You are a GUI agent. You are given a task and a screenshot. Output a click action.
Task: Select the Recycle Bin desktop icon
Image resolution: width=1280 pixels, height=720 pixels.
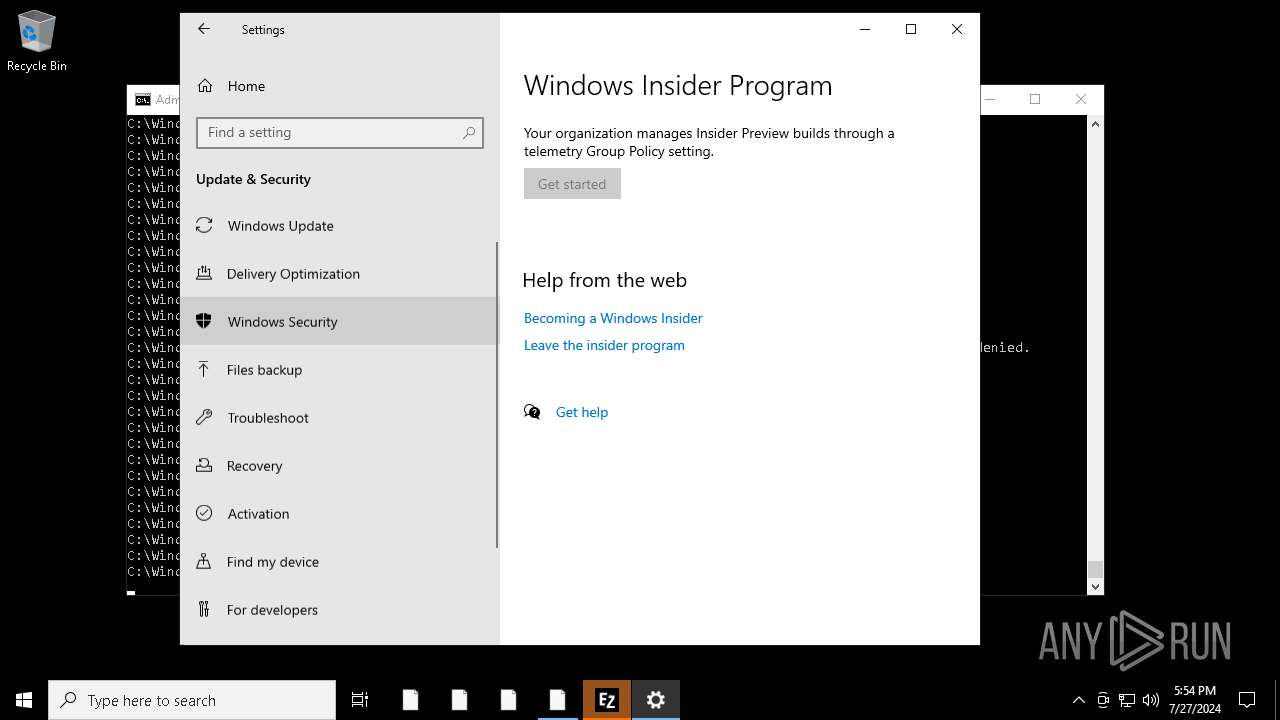pos(37,42)
